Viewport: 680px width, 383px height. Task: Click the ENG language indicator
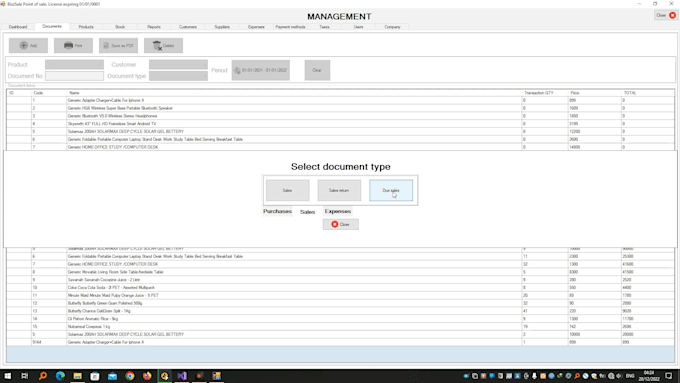coord(630,376)
